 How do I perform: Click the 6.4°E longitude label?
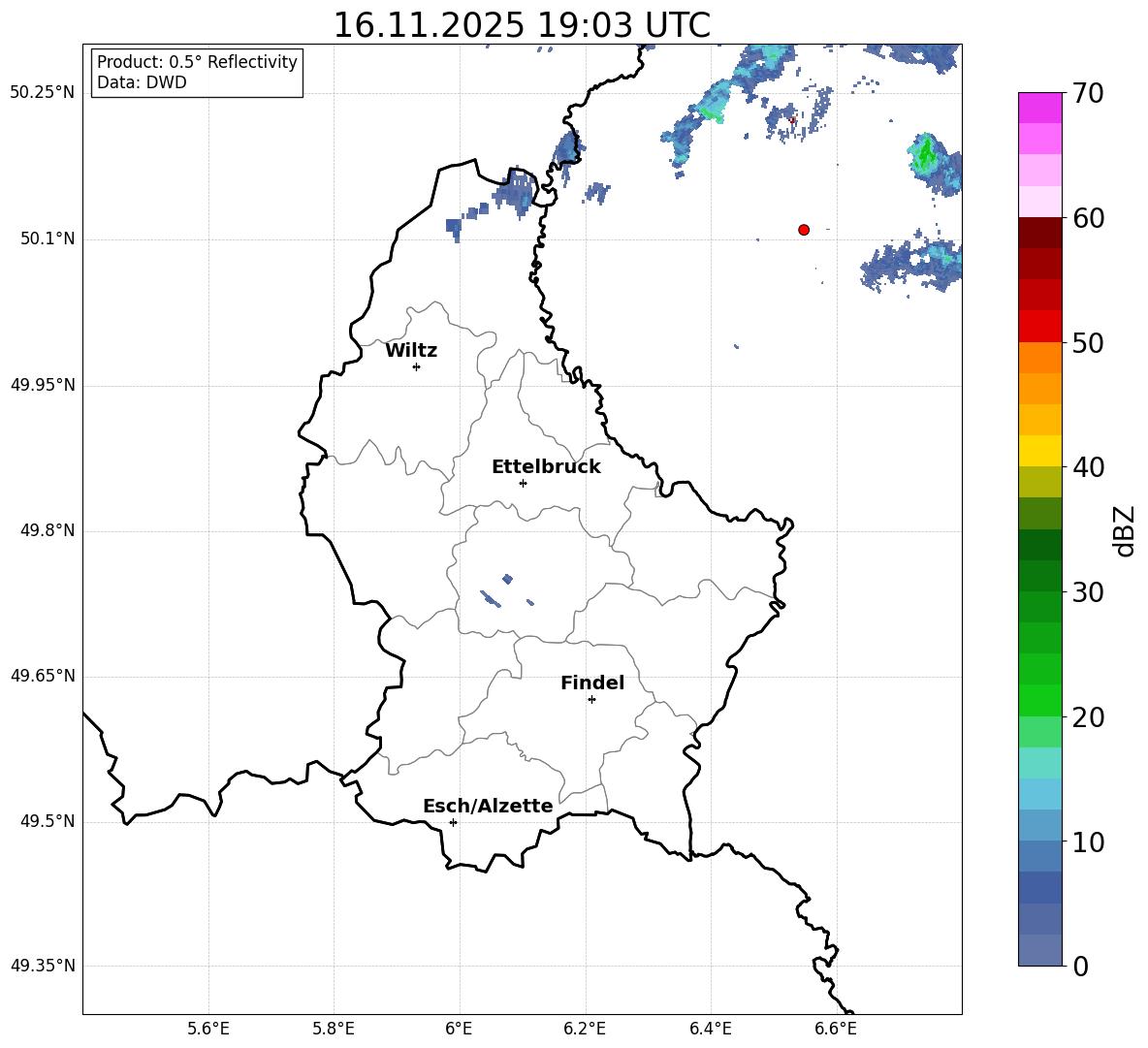click(711, 1029)
